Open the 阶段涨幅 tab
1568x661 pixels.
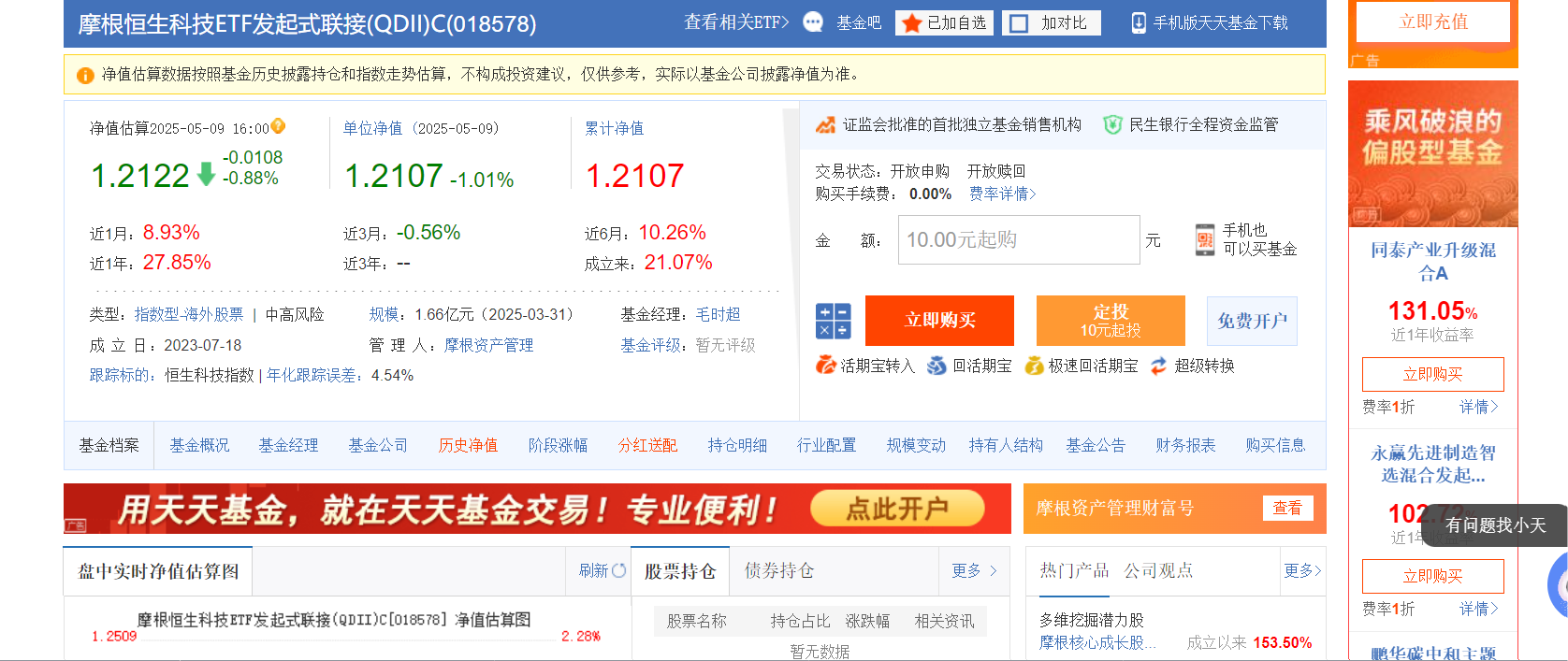click(559, 445)
